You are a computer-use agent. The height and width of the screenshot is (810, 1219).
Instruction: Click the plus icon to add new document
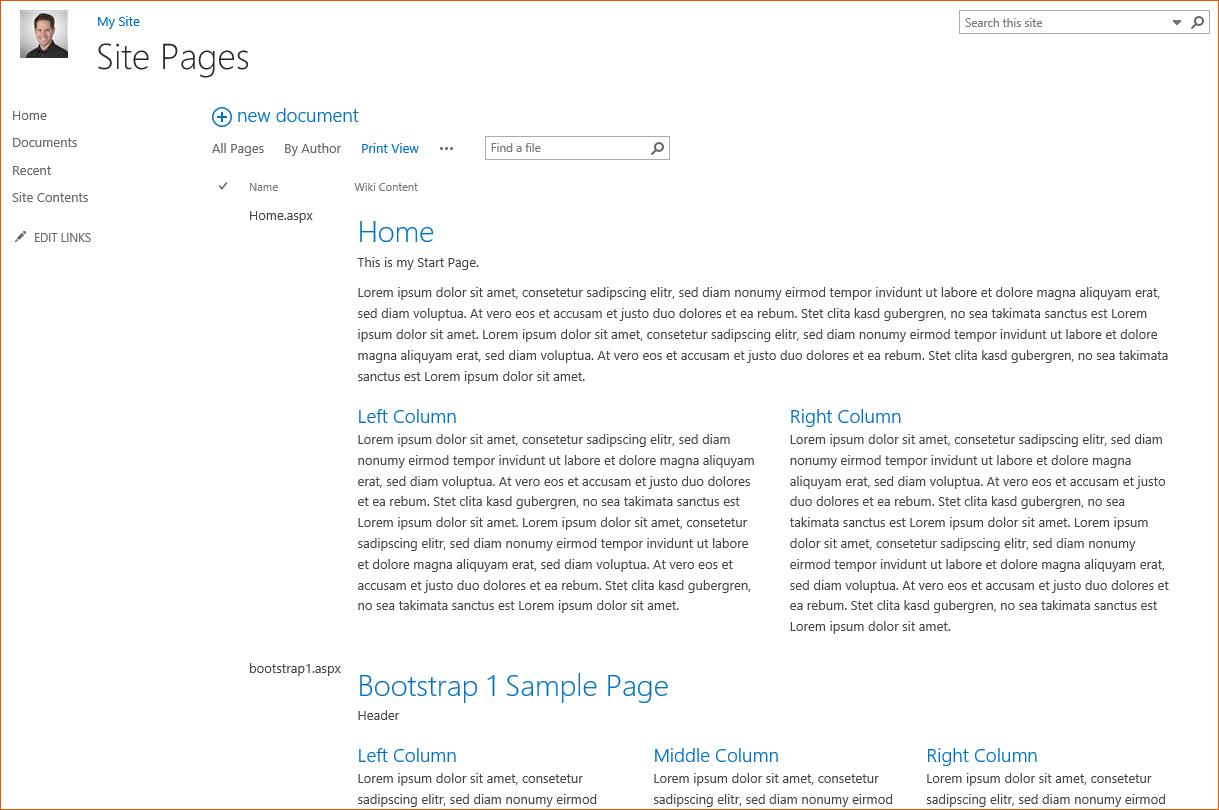click(221, 116)
